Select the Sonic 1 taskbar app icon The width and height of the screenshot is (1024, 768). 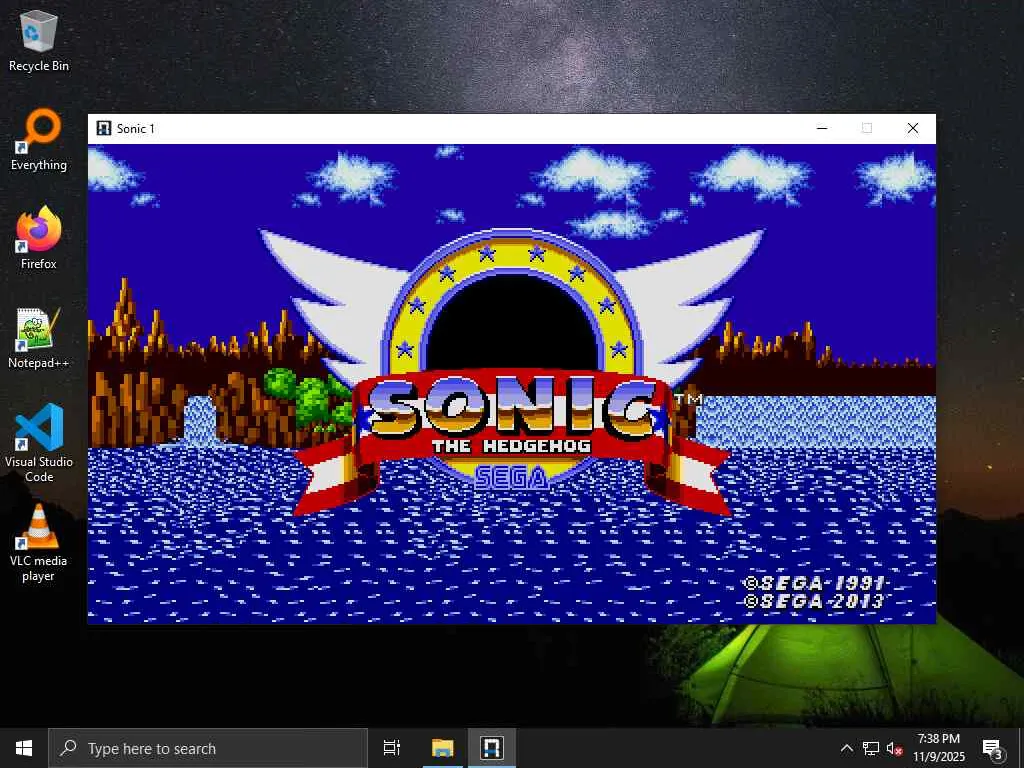click(492, 748)
